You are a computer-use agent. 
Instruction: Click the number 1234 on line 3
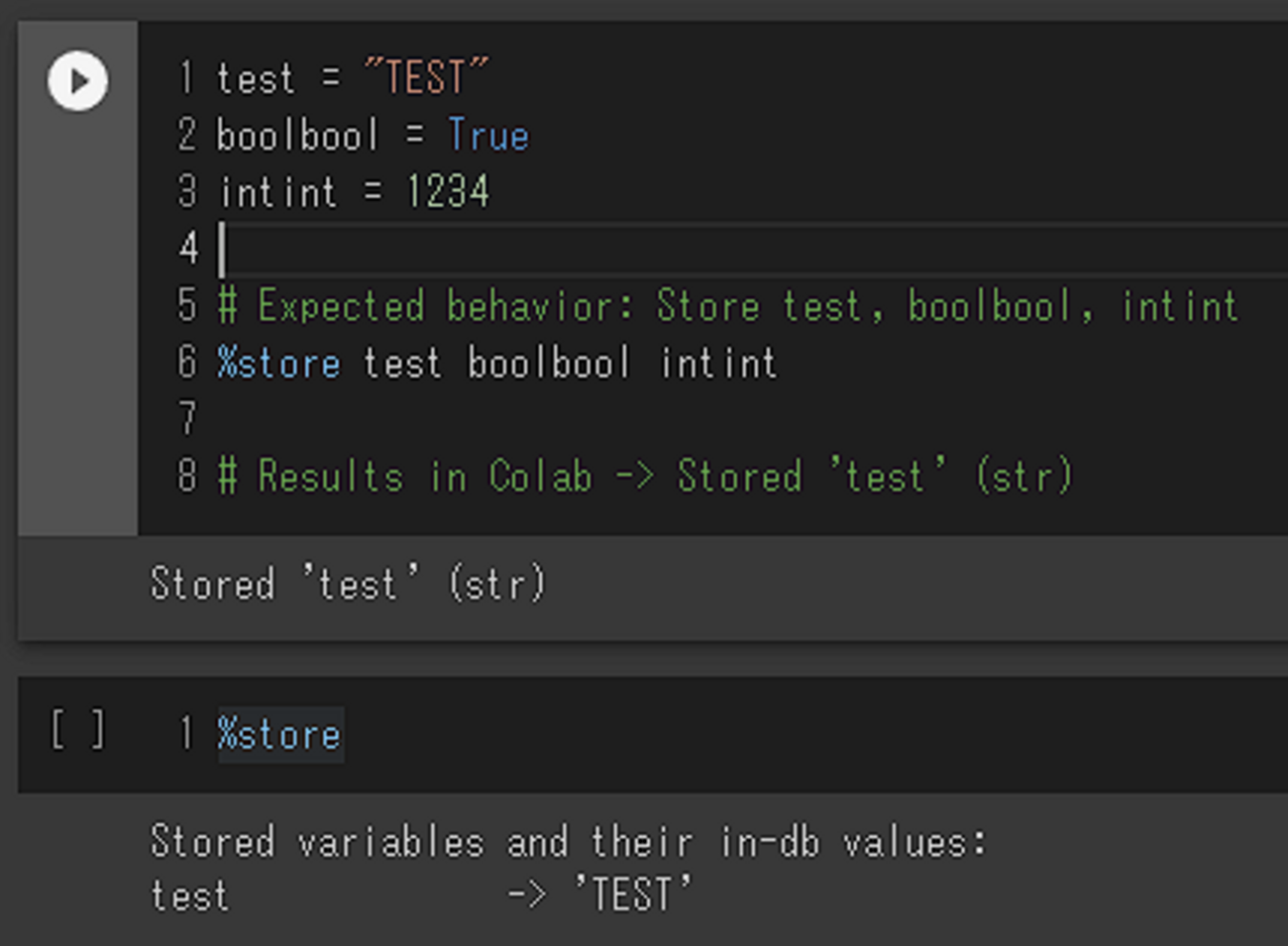tap(448, 191)
